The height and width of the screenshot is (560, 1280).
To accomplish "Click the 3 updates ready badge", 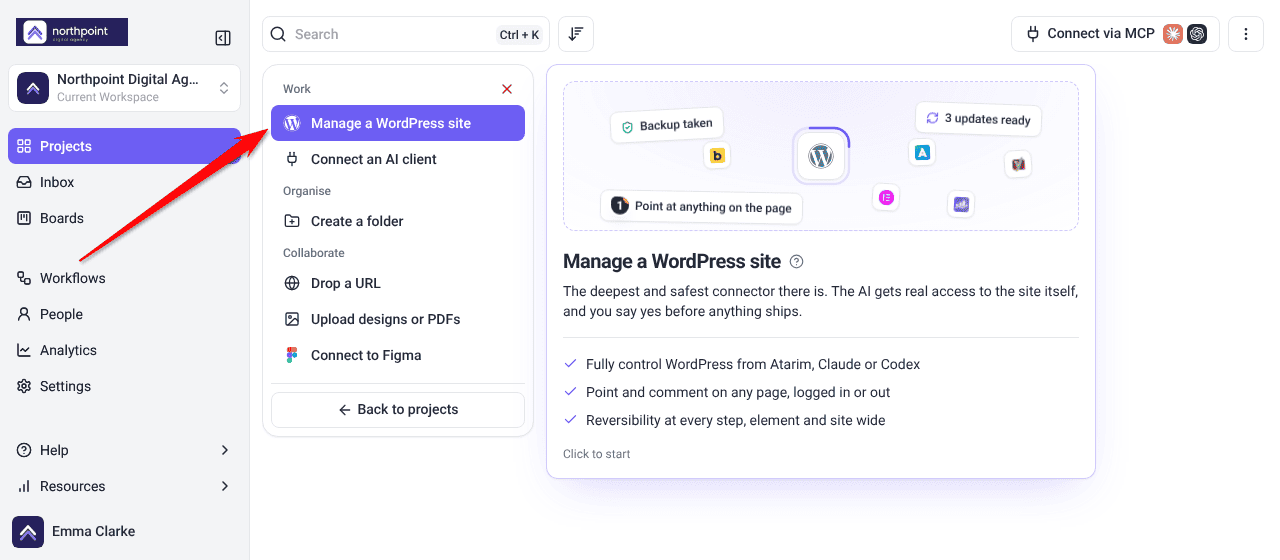I will pos(979,119).
